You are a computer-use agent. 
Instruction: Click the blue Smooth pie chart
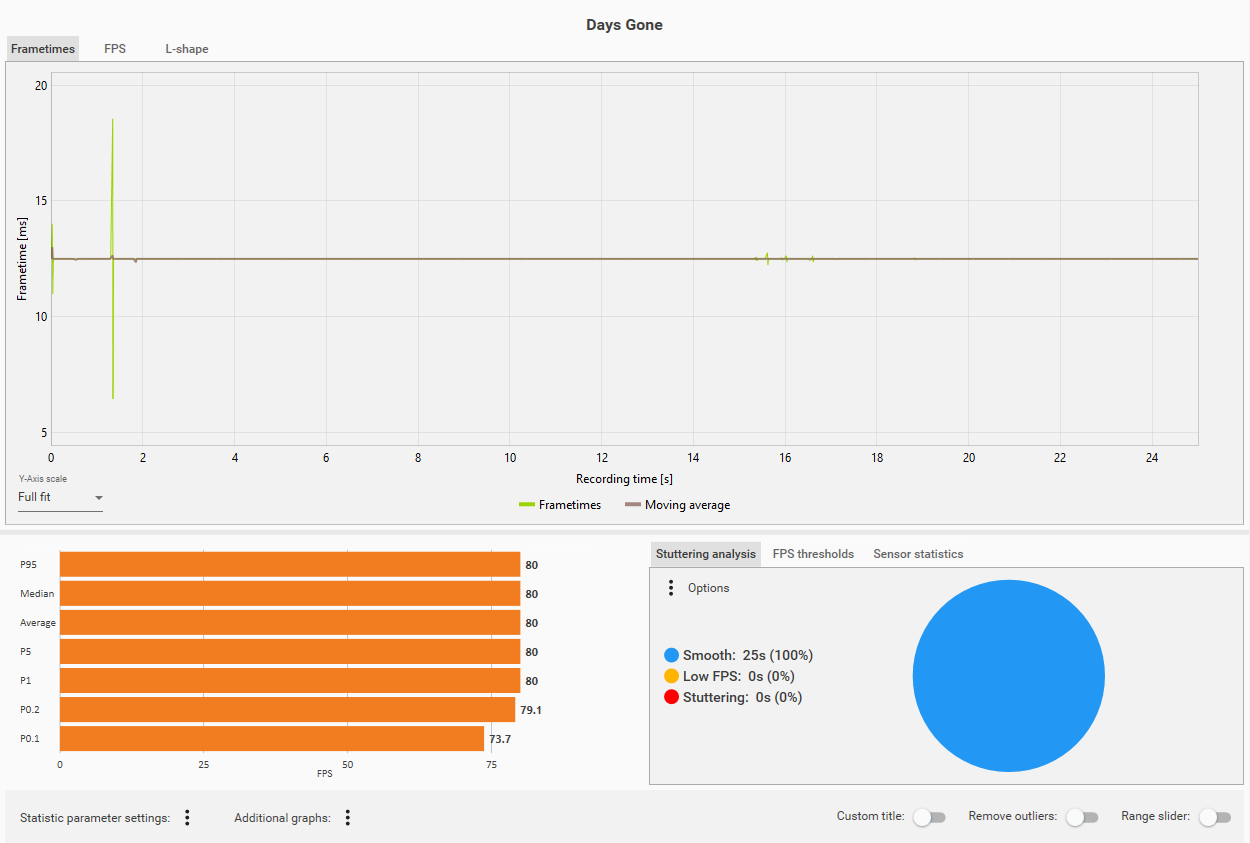[x=1009, y=676]
